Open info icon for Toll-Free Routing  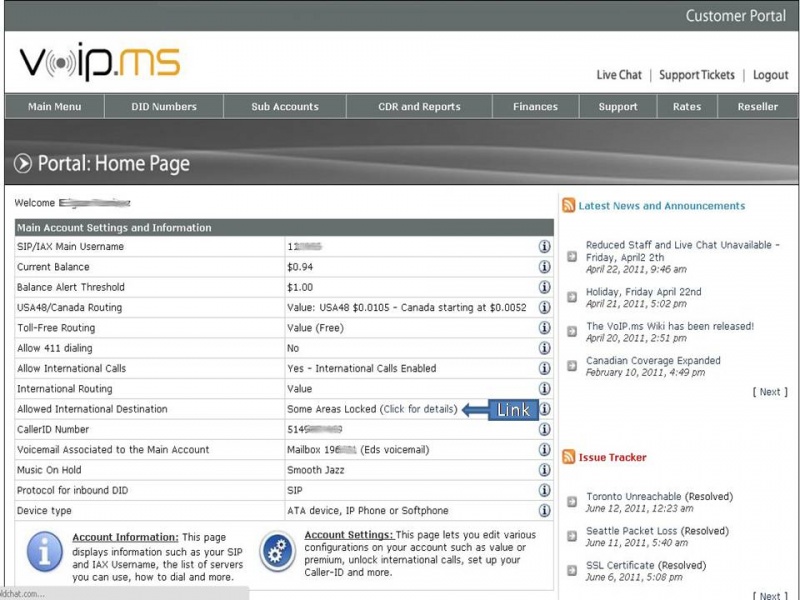[x=544, y=328]
